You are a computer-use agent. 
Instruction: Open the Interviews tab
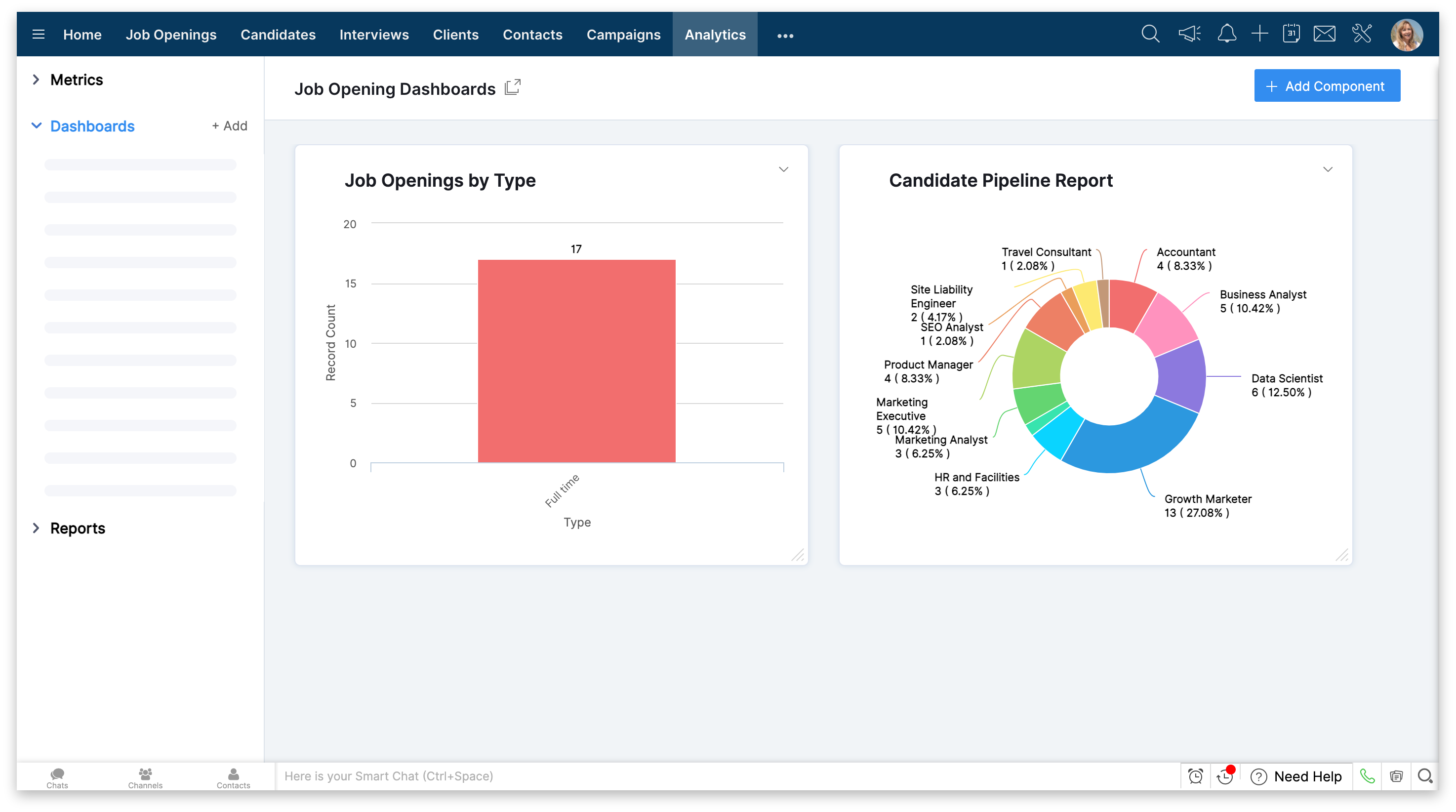(x=373, y=35)
